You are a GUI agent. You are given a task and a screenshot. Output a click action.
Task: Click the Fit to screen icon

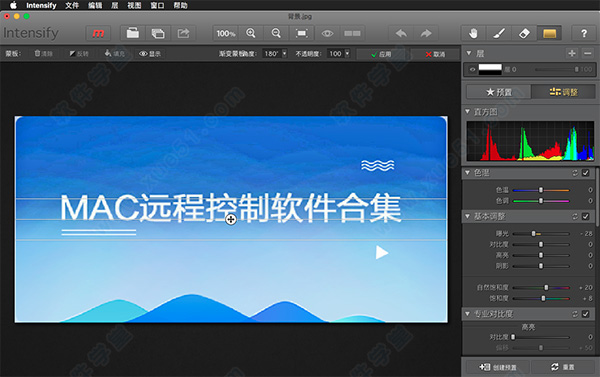click(x=302, y=34)
